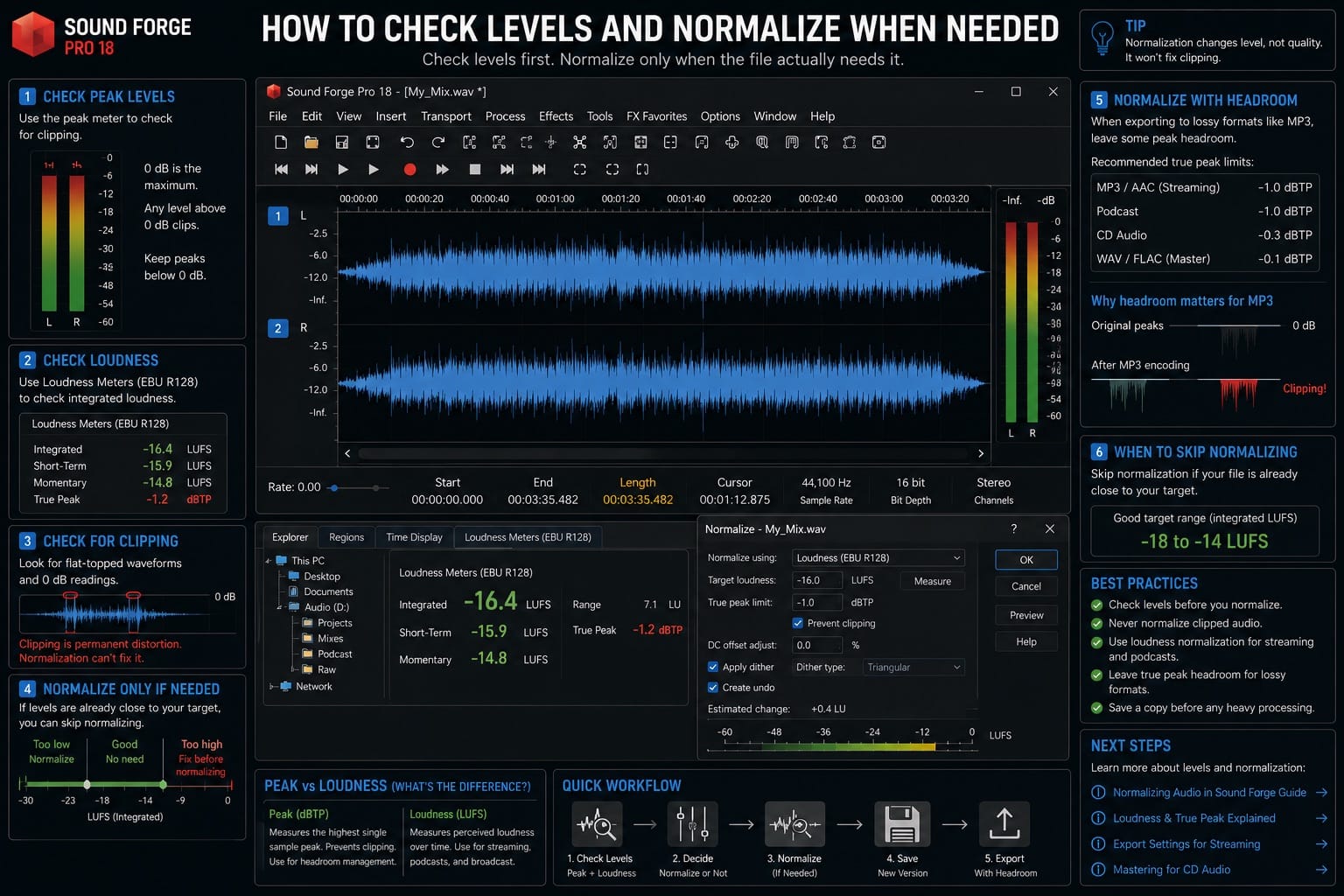Screen dimensions: 1344x896
Task: Click the Save floppy workflow icon
Action: click(902, 824)
